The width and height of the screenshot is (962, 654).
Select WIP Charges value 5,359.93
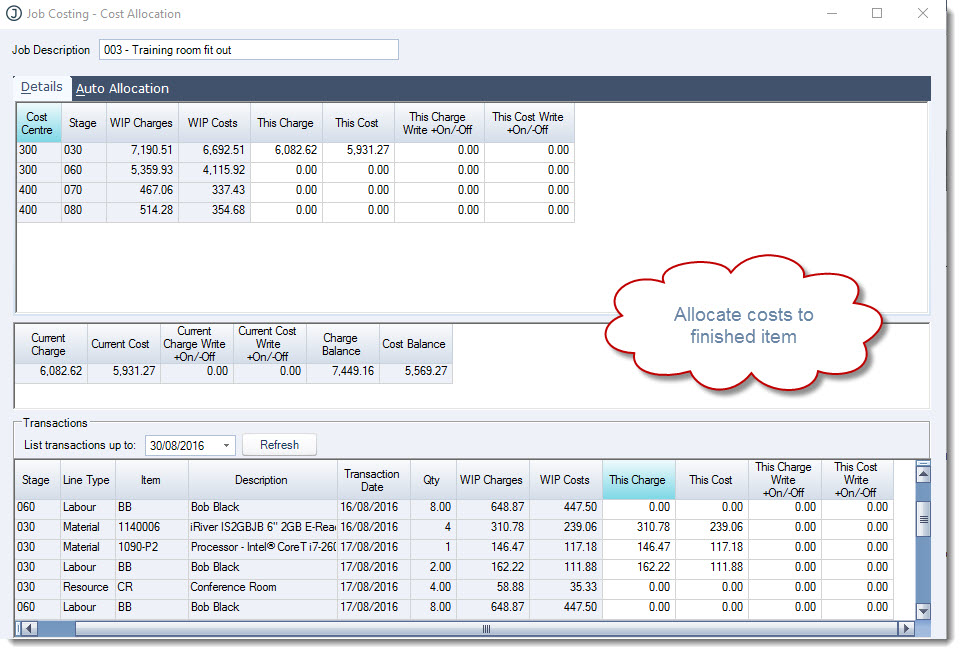pos(142,170)
